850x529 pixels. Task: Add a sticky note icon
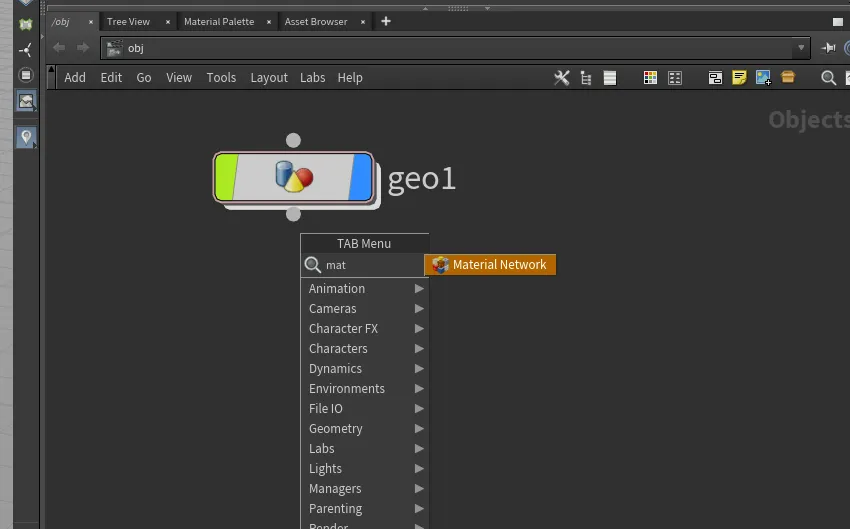coord(739,78)
